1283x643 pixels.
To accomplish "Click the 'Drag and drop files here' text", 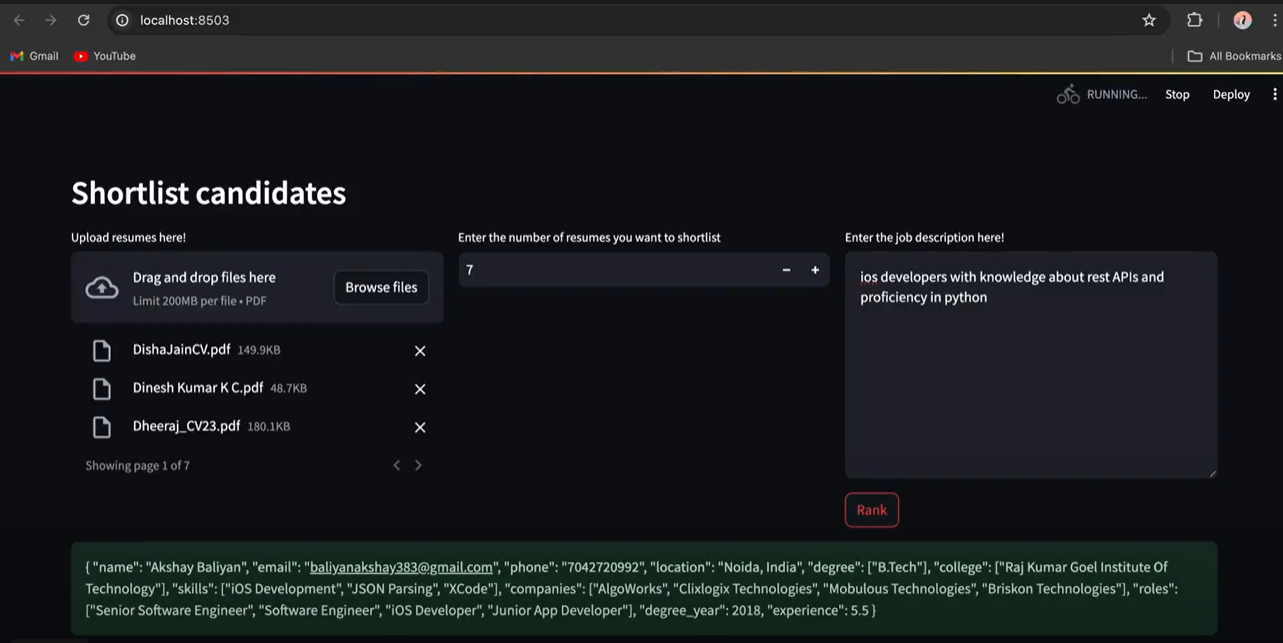I will [204, 277].
